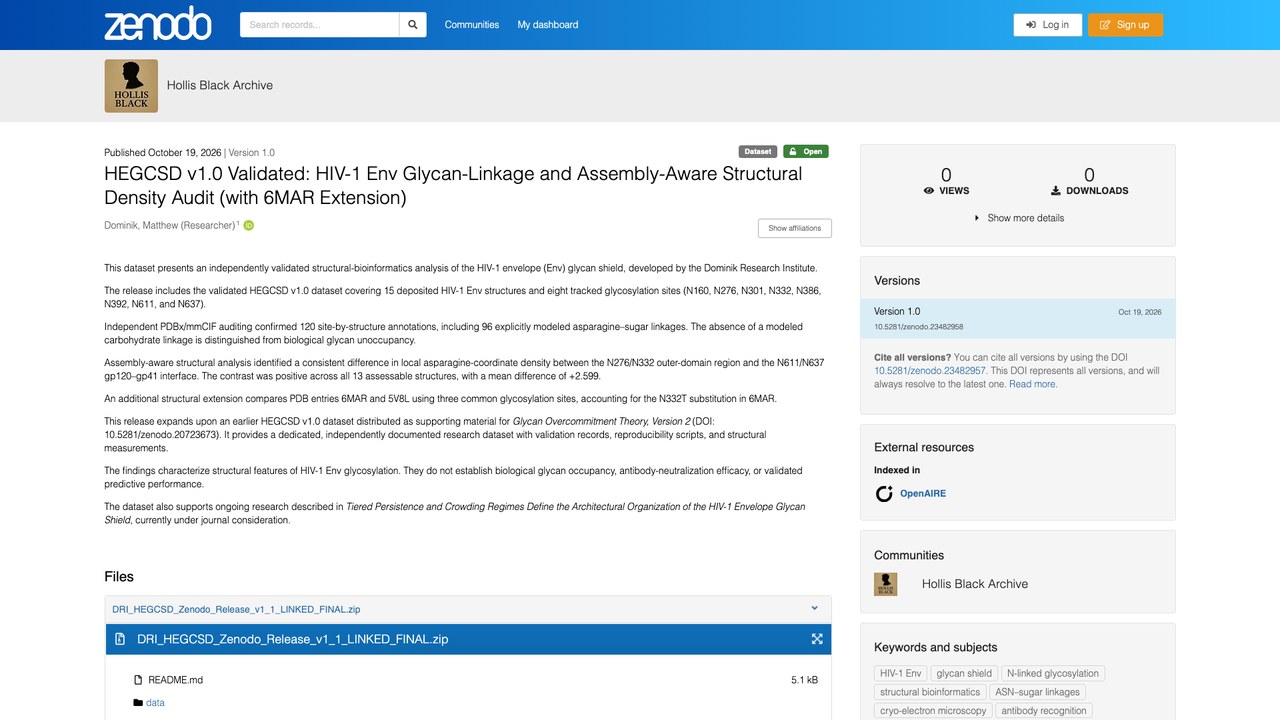
Task: Click the Read more link
Action: pyautogui.click(x=1033, y=384)
